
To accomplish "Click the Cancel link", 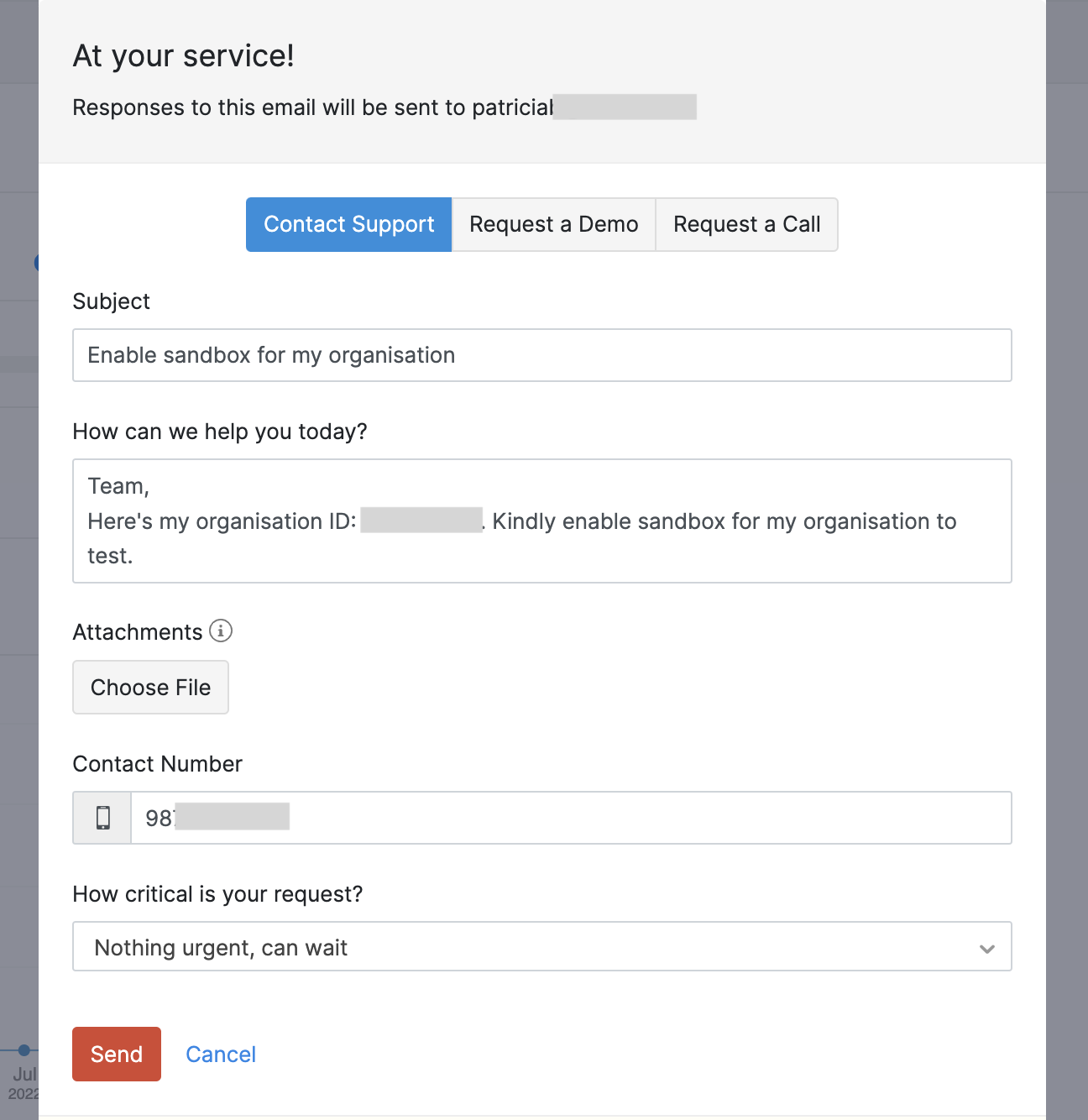I will [220, 1054].
